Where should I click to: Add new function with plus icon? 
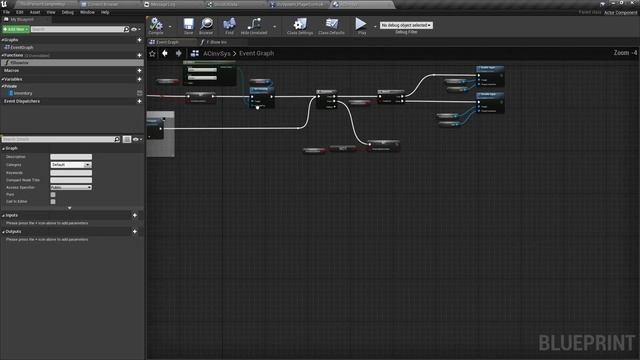[x=139, y=55]
